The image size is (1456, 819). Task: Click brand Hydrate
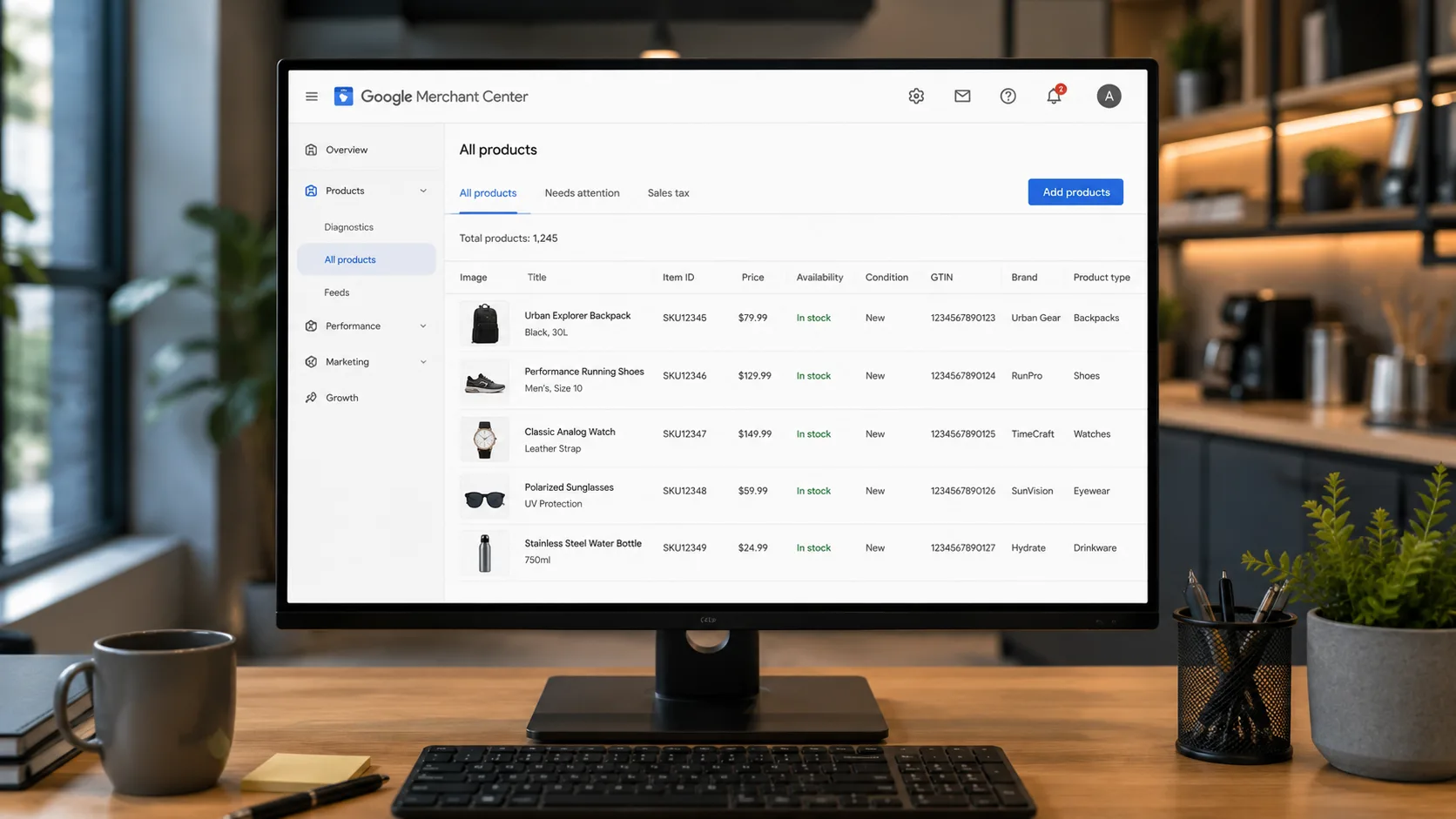point(1028,548)
